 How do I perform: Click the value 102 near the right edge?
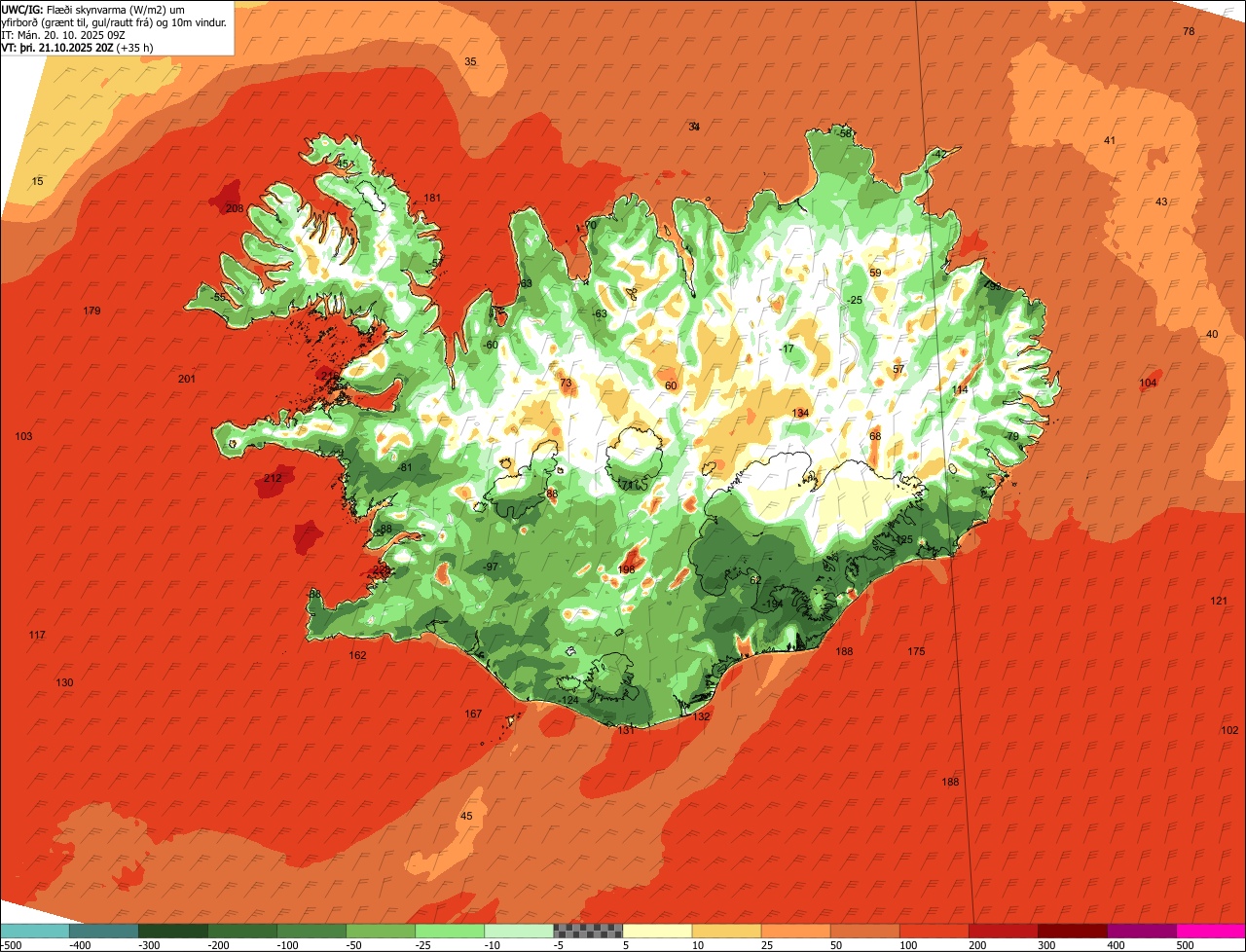1229,730
